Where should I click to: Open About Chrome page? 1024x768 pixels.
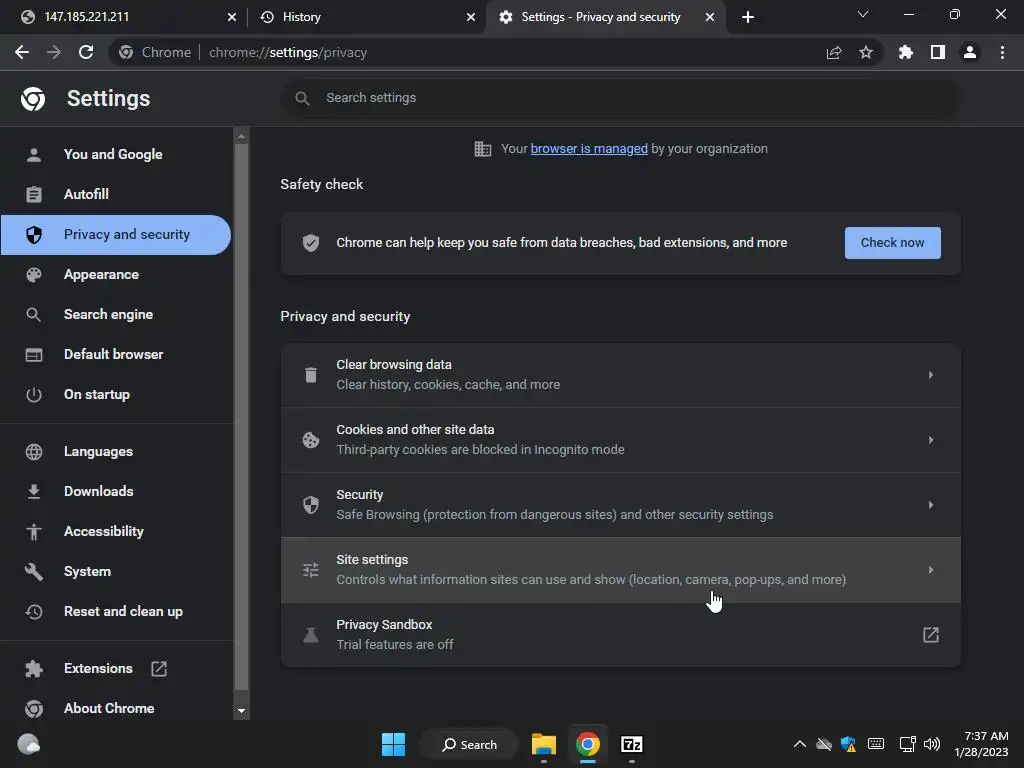coord(116,708)
